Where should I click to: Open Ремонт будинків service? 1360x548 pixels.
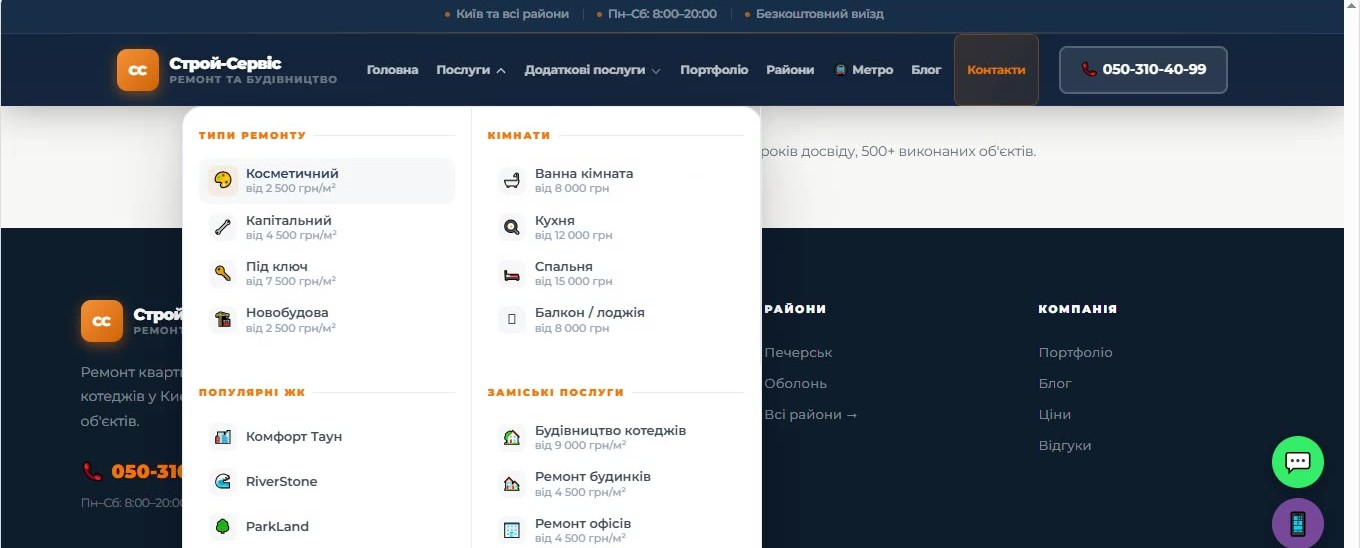pos(616,484)
